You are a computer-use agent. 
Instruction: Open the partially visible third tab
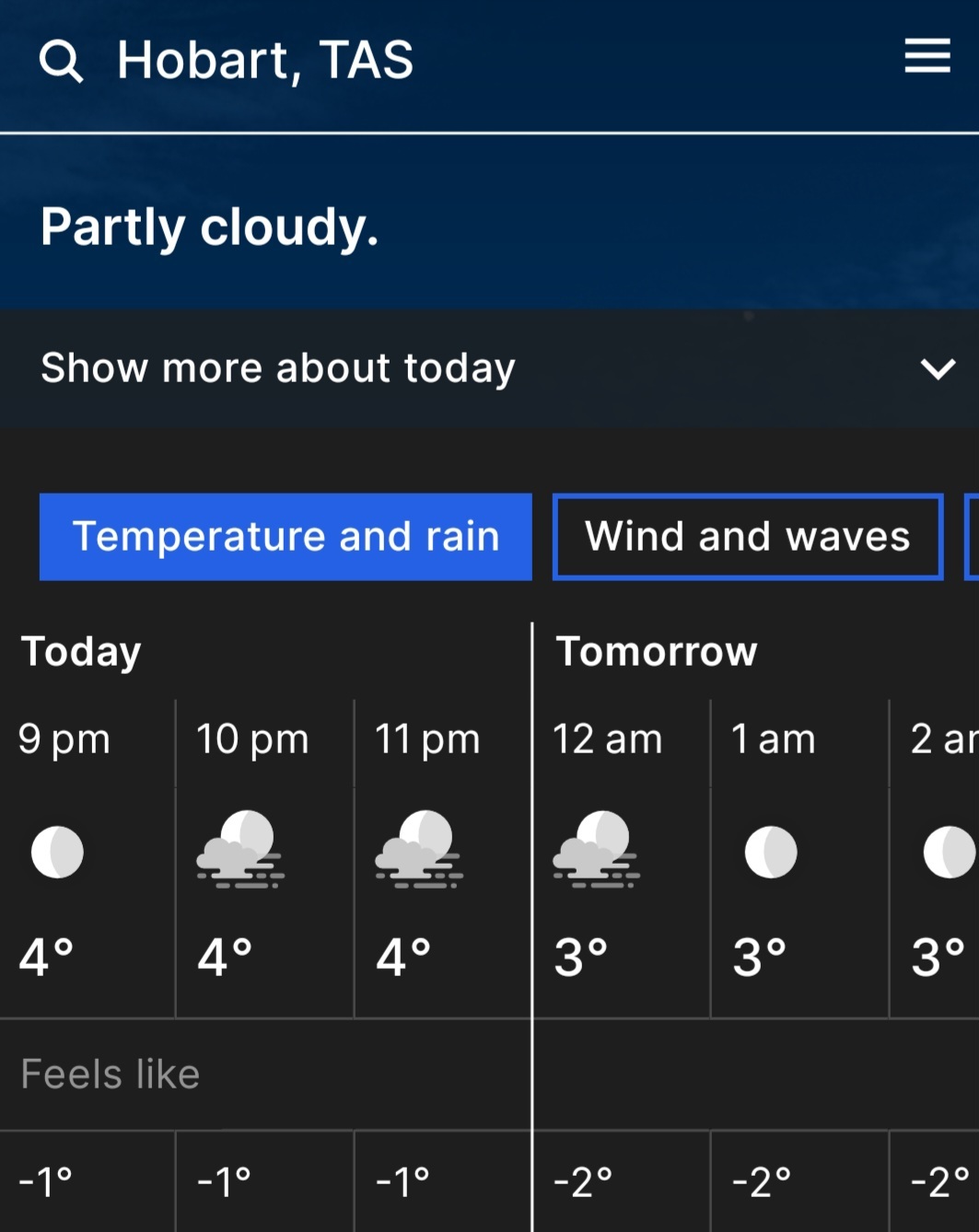click(x=971, y=537)
